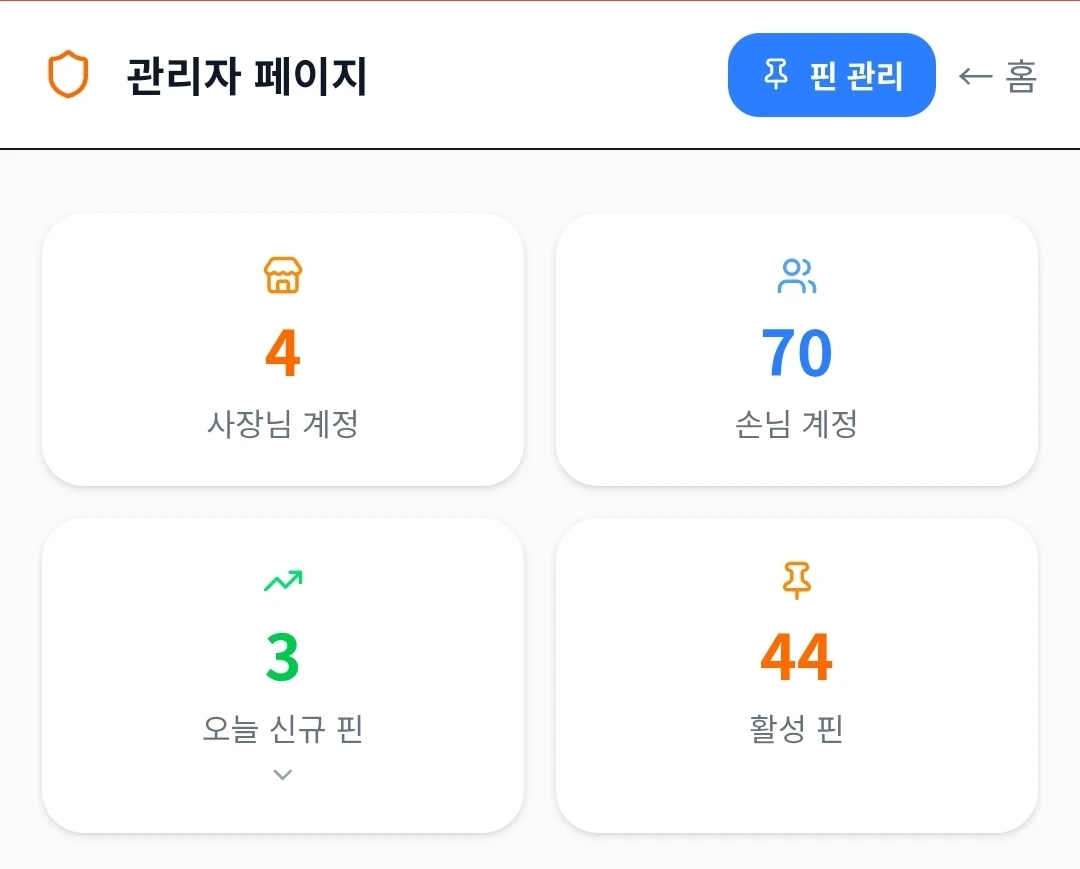Select the 활성 핀 label
This screenshot has width=1080, height=869.
coord(796,729)
